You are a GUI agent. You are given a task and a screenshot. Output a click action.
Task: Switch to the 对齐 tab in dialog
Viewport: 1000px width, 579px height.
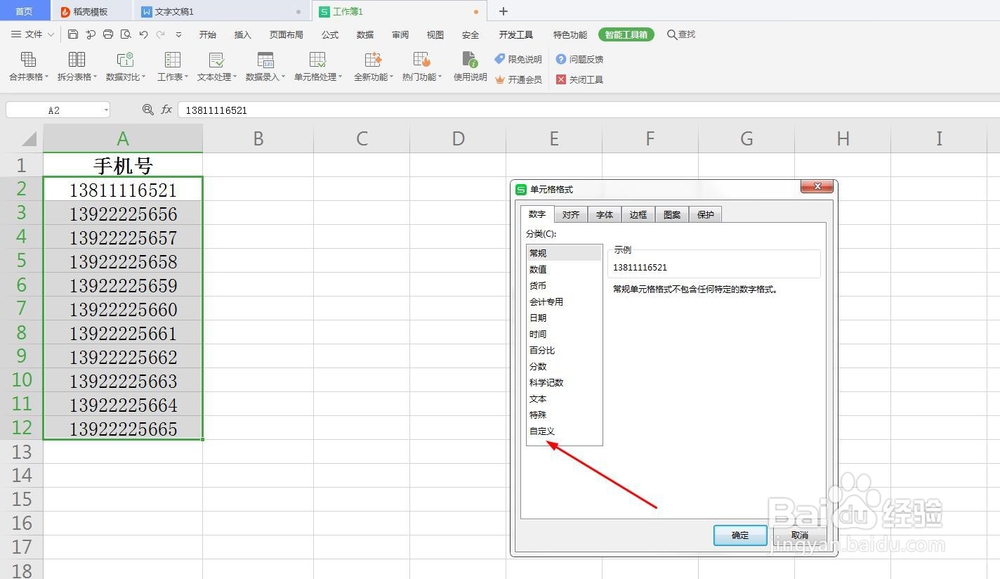click(571, 214)
